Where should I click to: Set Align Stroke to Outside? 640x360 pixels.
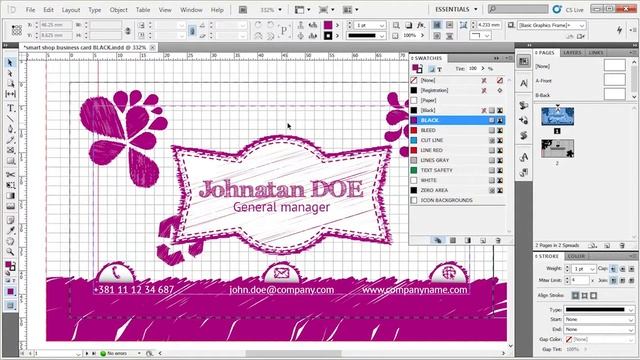[593, 295]
